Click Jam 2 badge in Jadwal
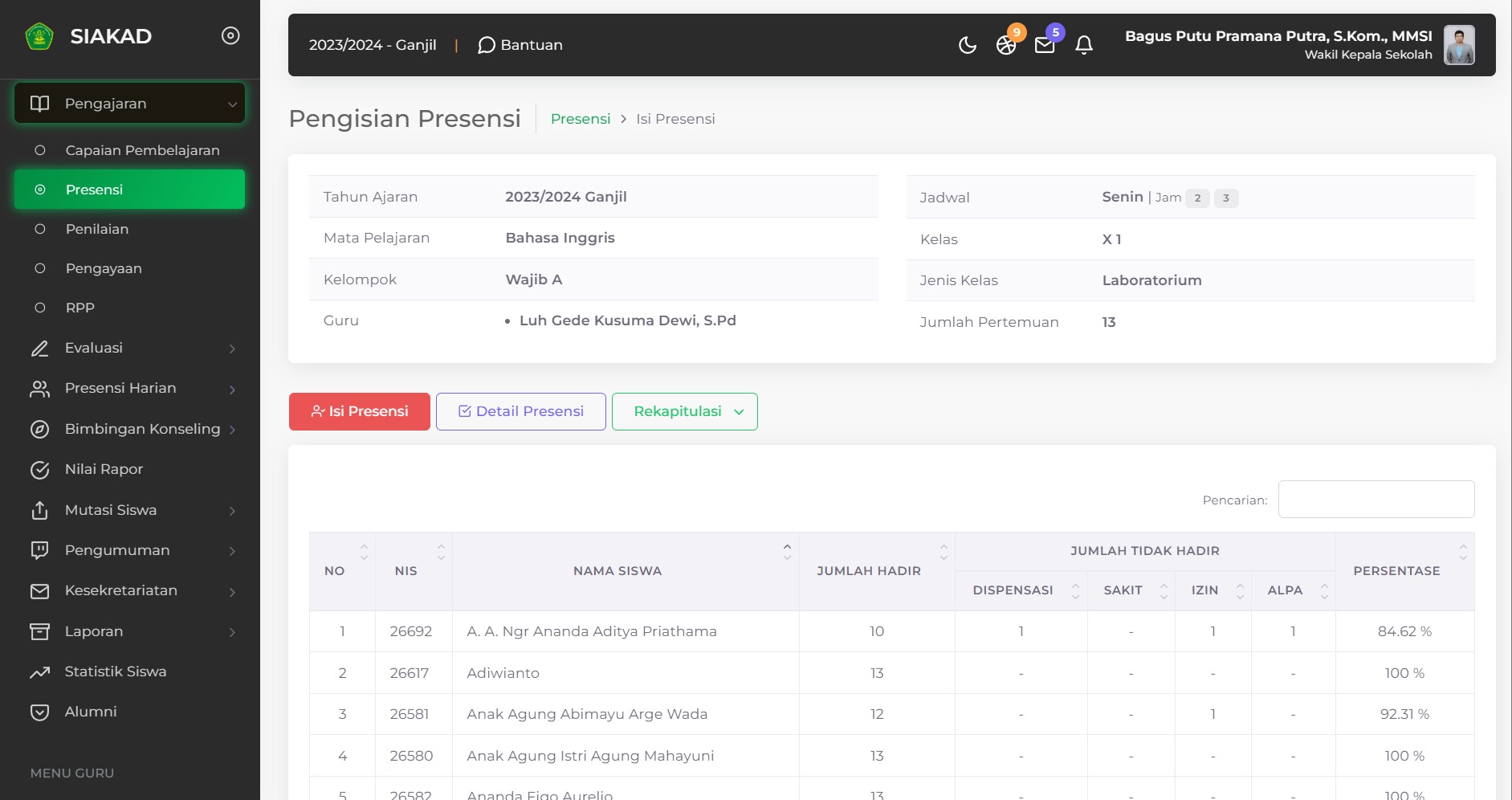This screenshot has width=1512, height=800. click(1197, 198)
